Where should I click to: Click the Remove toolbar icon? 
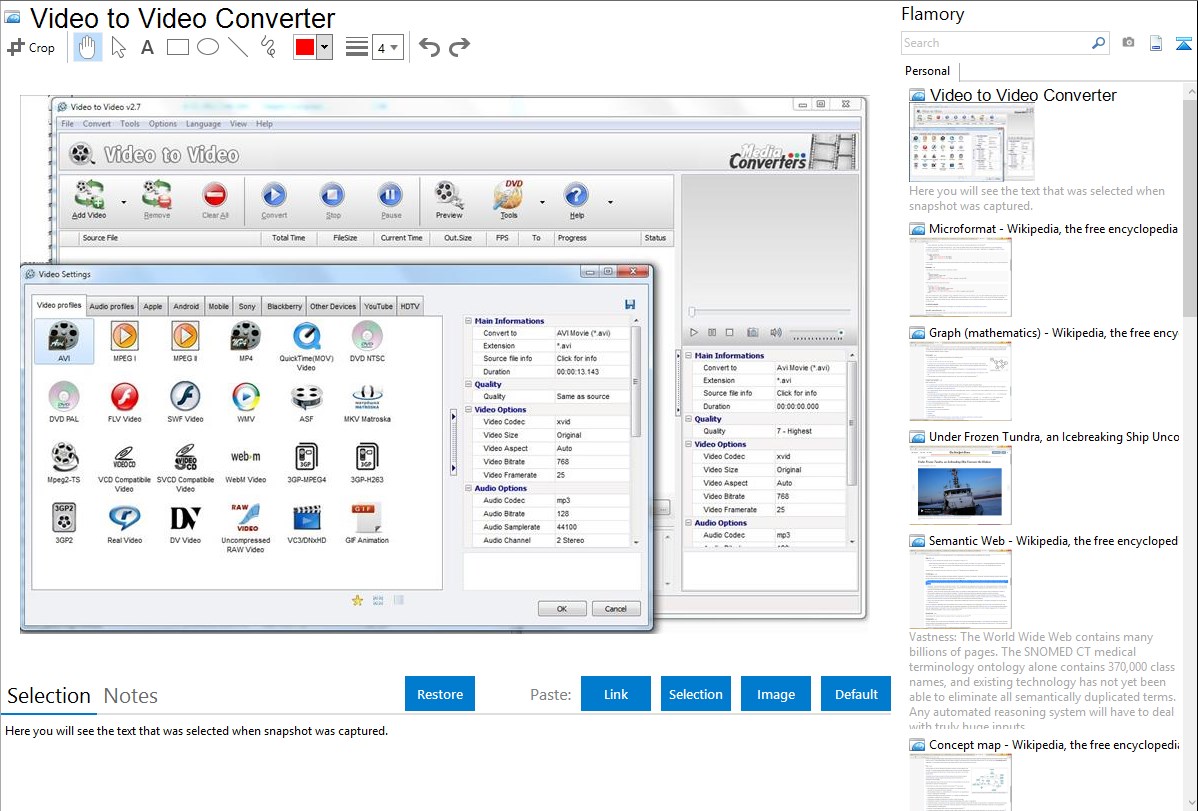157,200
